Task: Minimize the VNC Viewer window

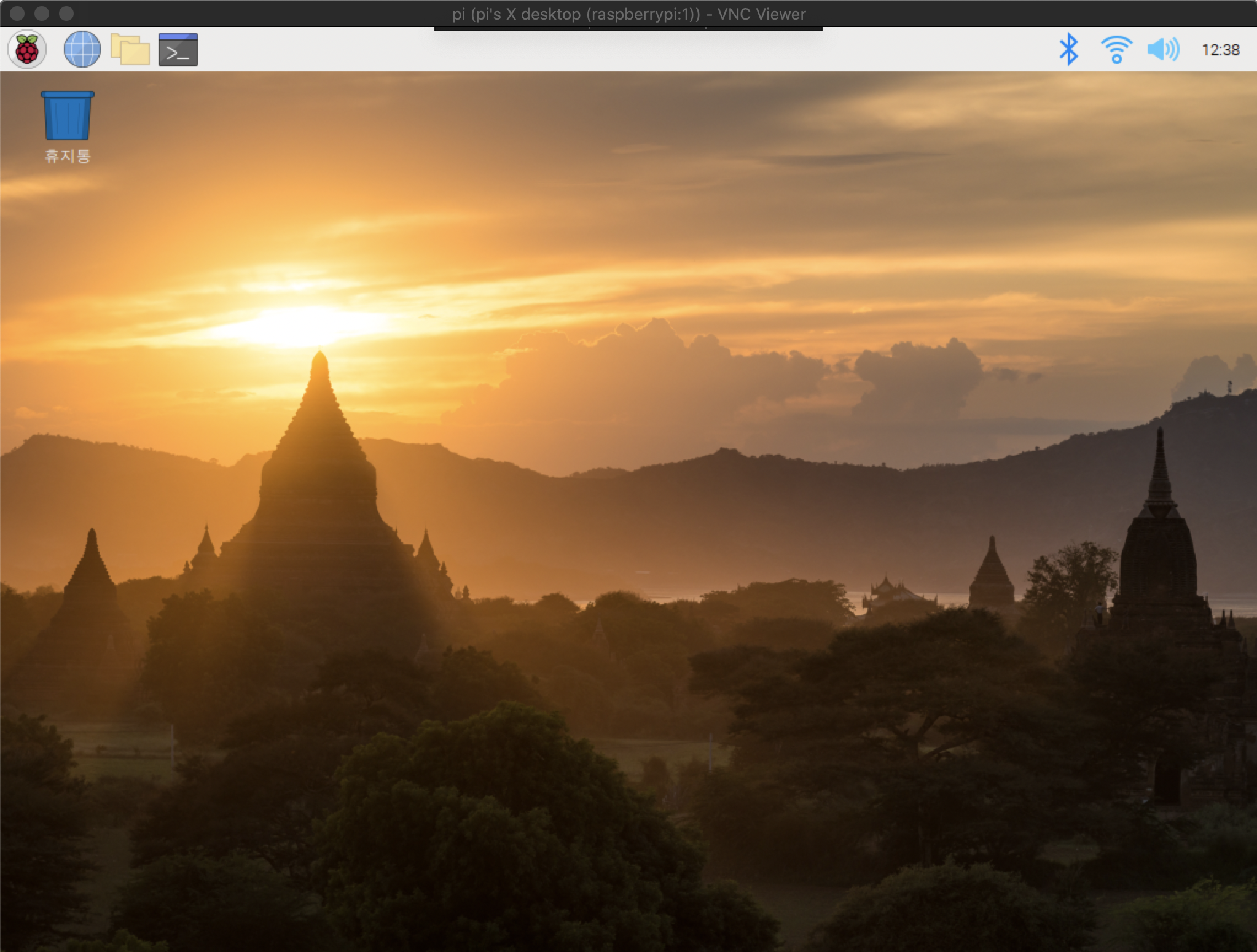Action: click(42, 13)
